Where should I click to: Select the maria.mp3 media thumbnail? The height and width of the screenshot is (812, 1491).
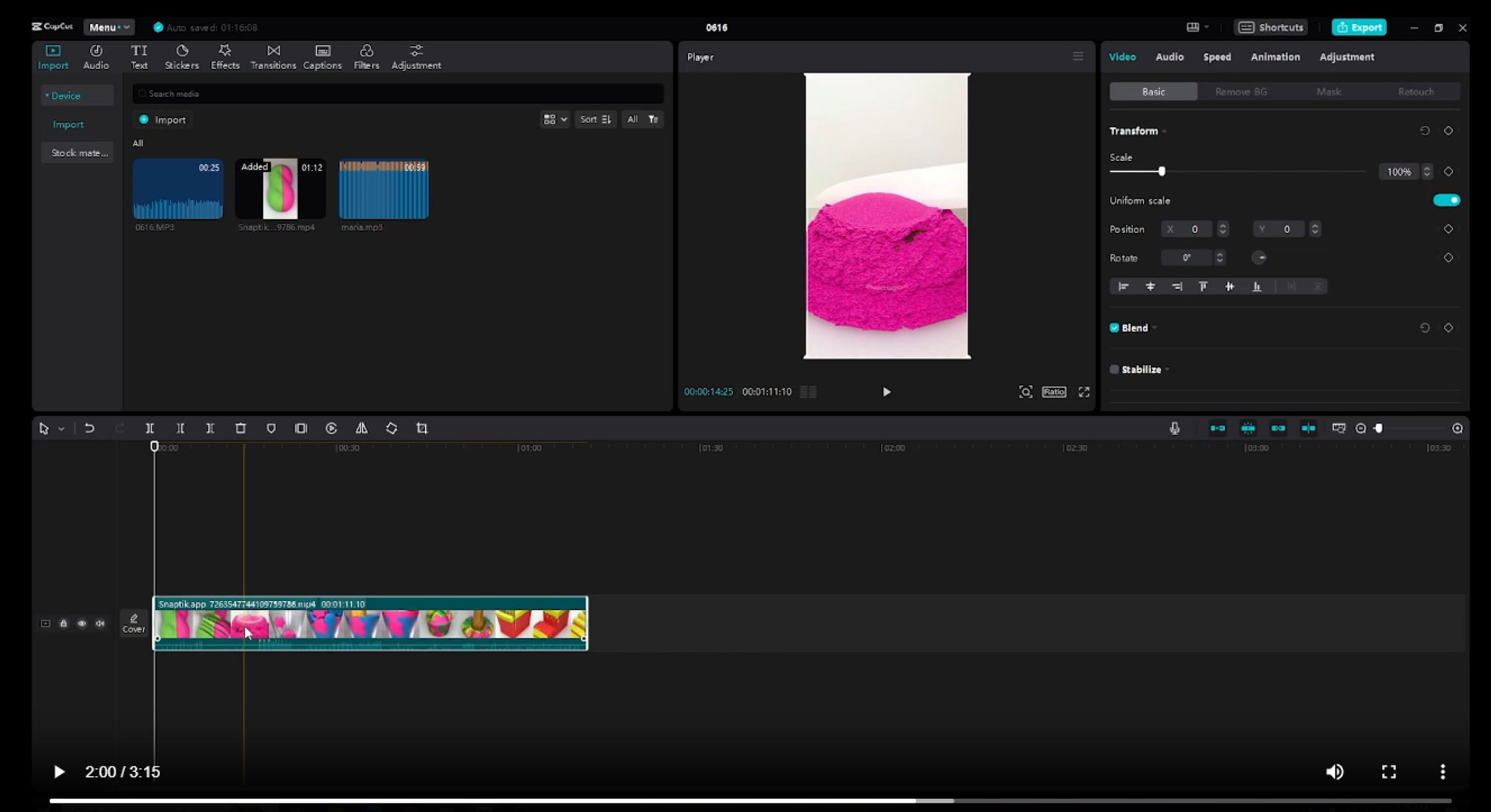pos(384,190)
